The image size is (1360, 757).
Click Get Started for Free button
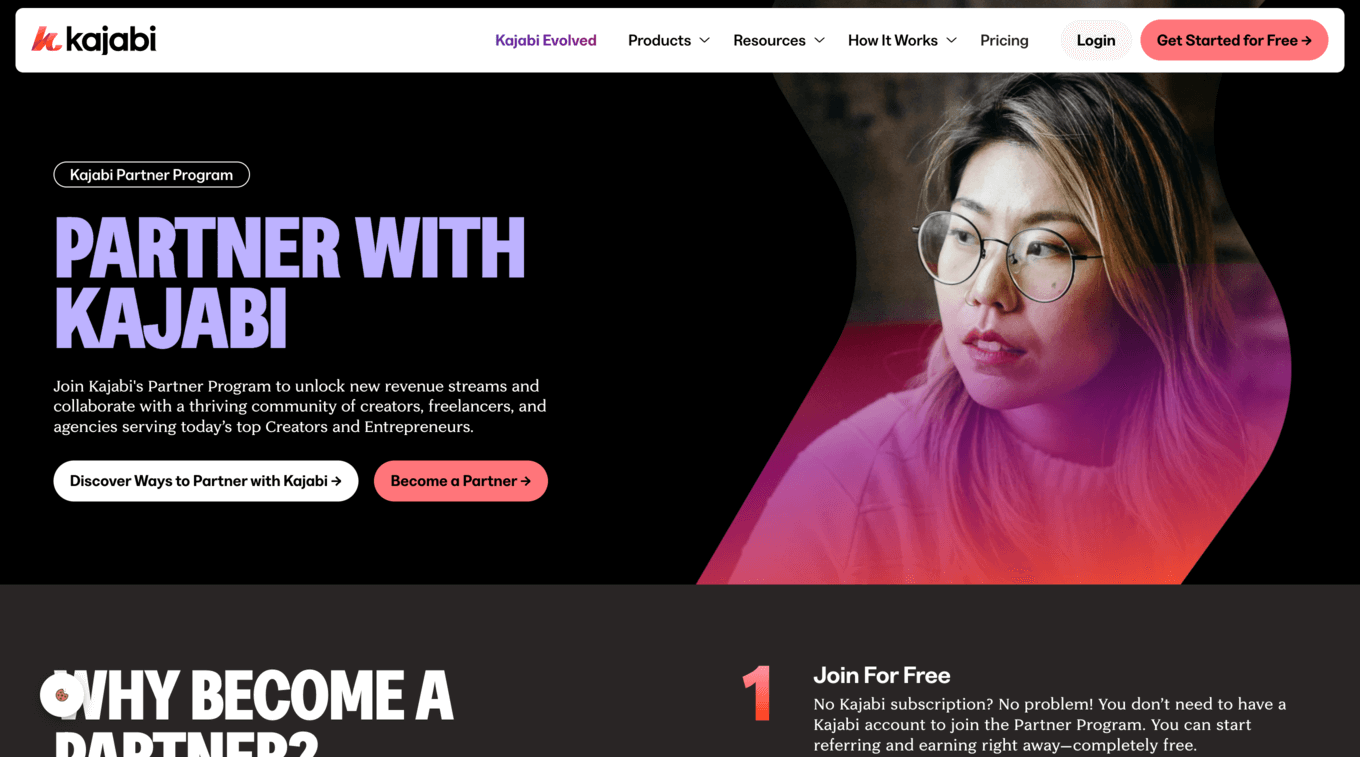coord(1234,40)
